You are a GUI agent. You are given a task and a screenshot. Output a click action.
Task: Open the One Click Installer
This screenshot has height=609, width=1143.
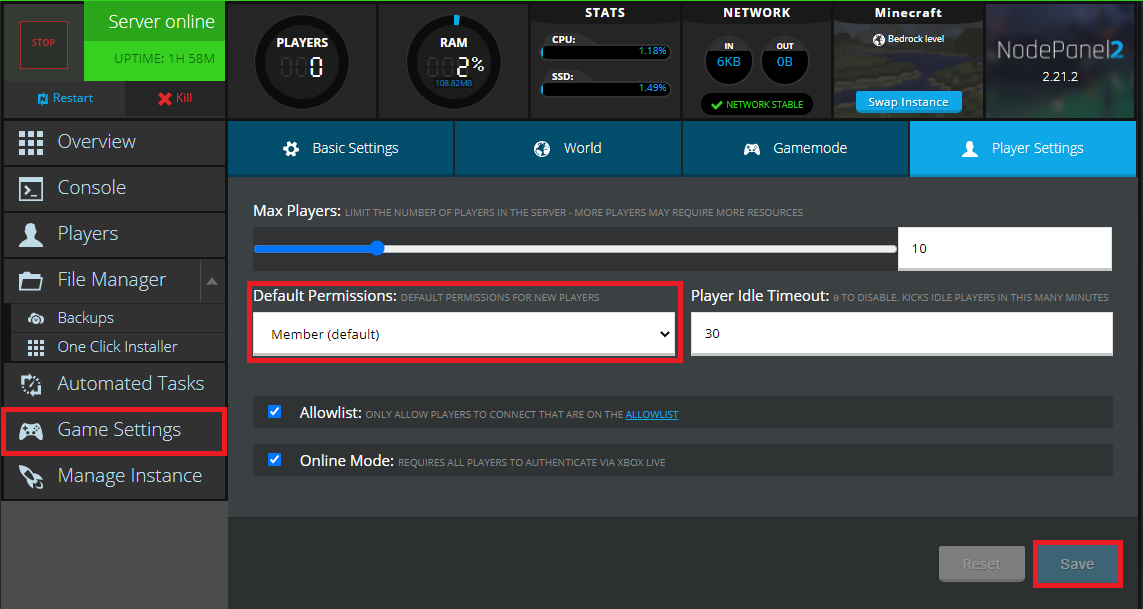click(x=117, y=347)
